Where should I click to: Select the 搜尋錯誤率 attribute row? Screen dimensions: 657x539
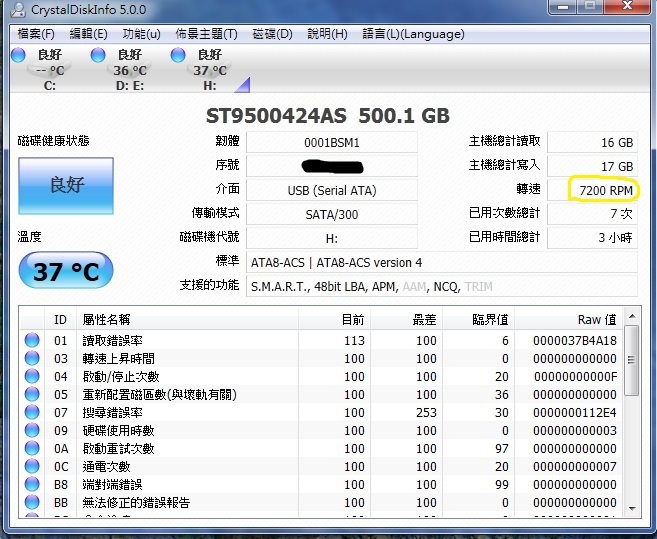coord(321,412)
